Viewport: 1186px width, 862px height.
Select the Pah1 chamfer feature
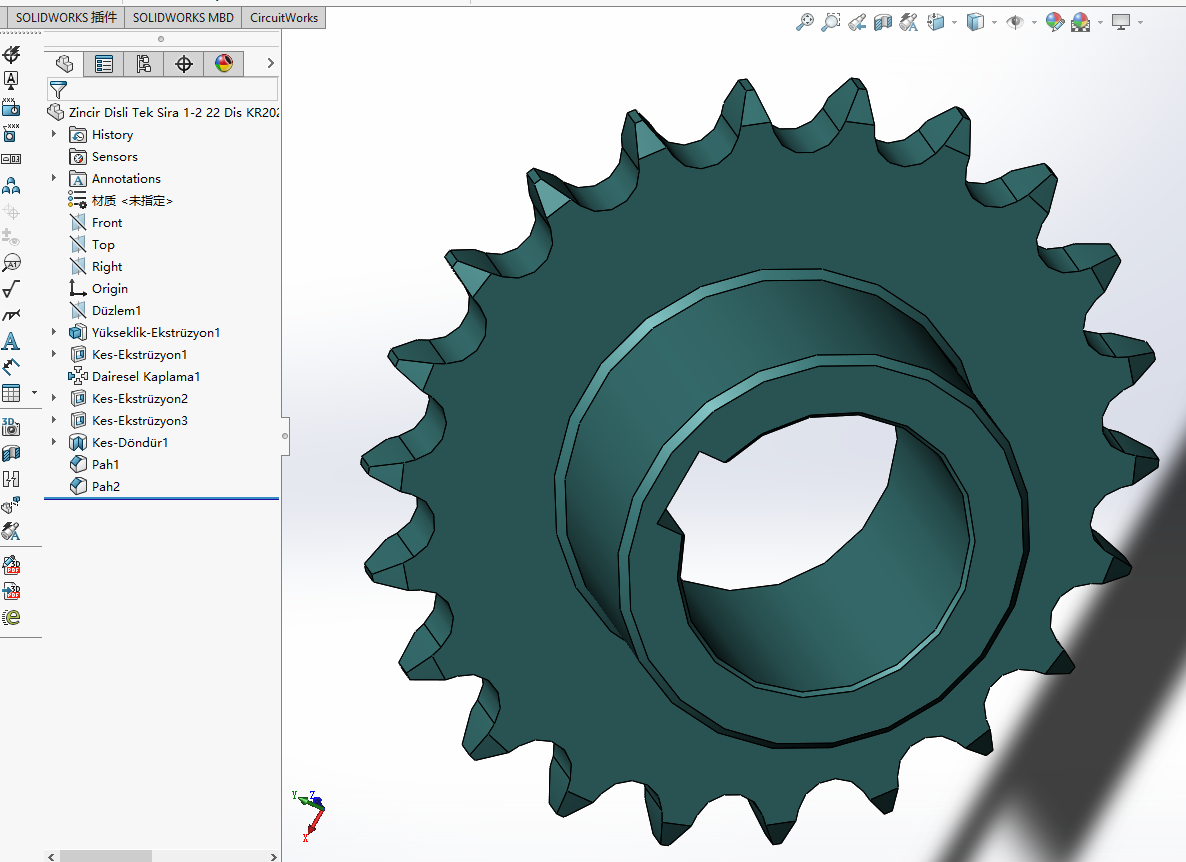(x=105, y=465)
